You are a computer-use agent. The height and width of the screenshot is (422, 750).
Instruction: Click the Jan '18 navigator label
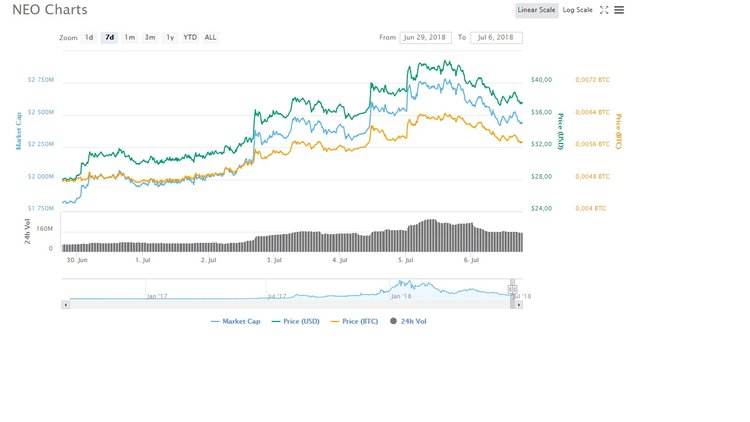(401, 297)
